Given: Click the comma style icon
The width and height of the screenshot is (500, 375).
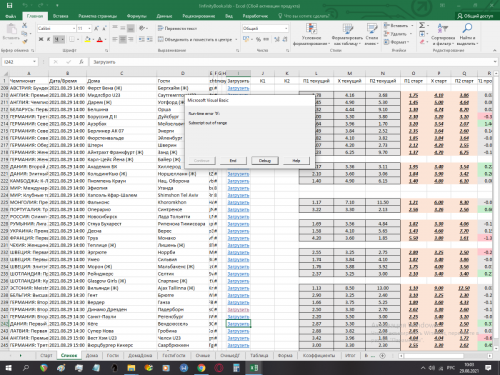Looking at the screenshot, I should point(266,39).
